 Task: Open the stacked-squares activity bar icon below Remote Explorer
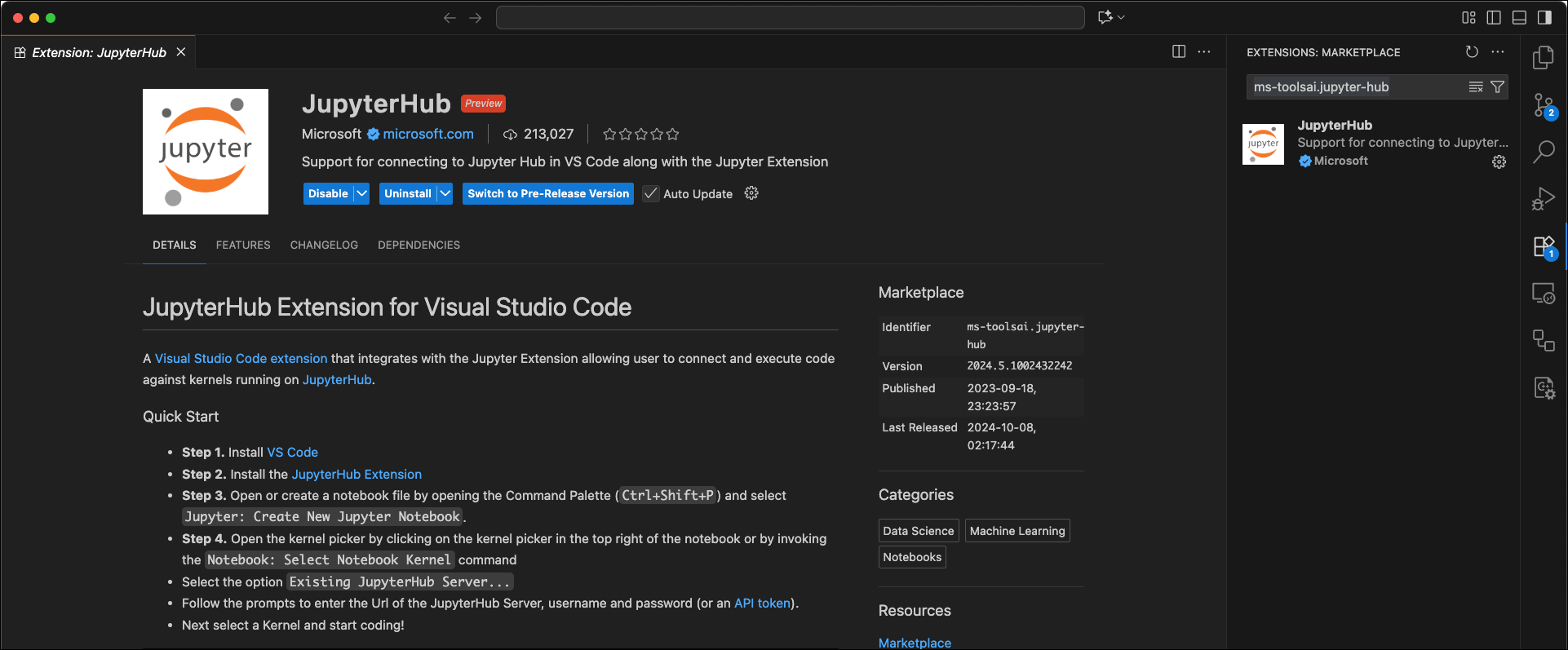point(1544,340)
